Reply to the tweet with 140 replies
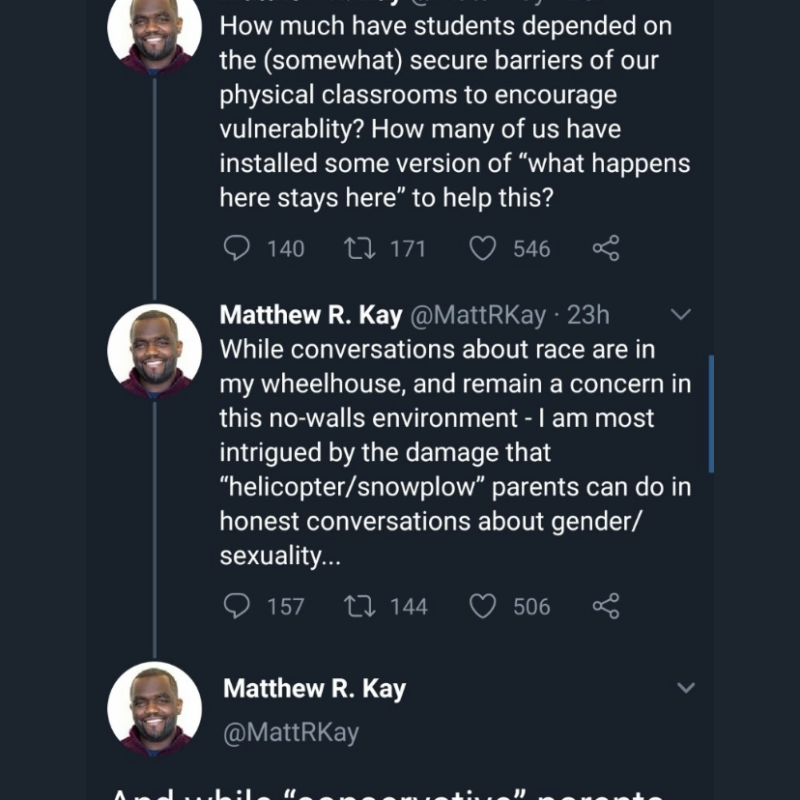 pyautogui.click(x=236, y=248)
